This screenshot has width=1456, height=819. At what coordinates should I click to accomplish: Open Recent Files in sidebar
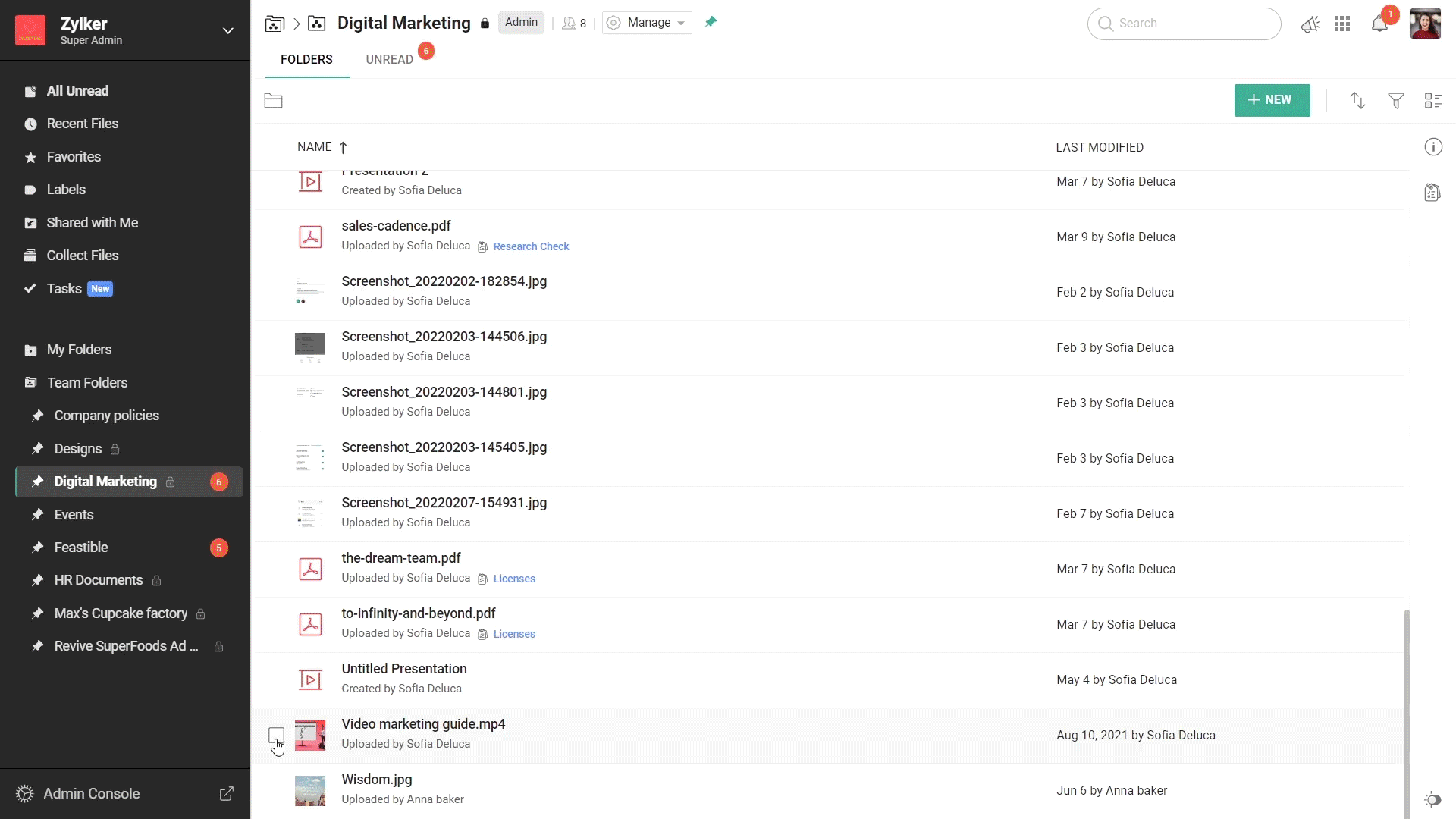83,124
